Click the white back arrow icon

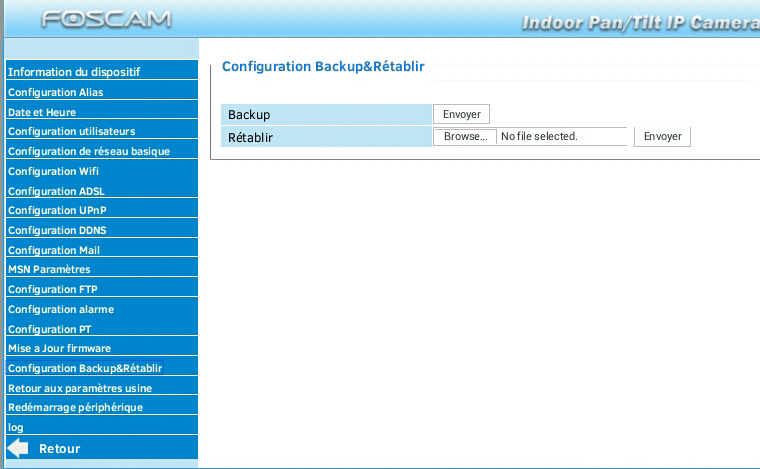(x=18, y=448)
